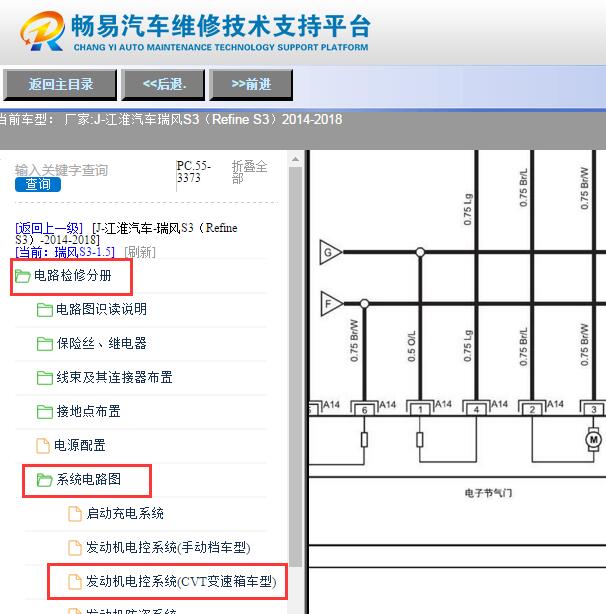This screenshot has width=606, height=614.
Task: Click the 刷新 refresh link
Action: 140,252
